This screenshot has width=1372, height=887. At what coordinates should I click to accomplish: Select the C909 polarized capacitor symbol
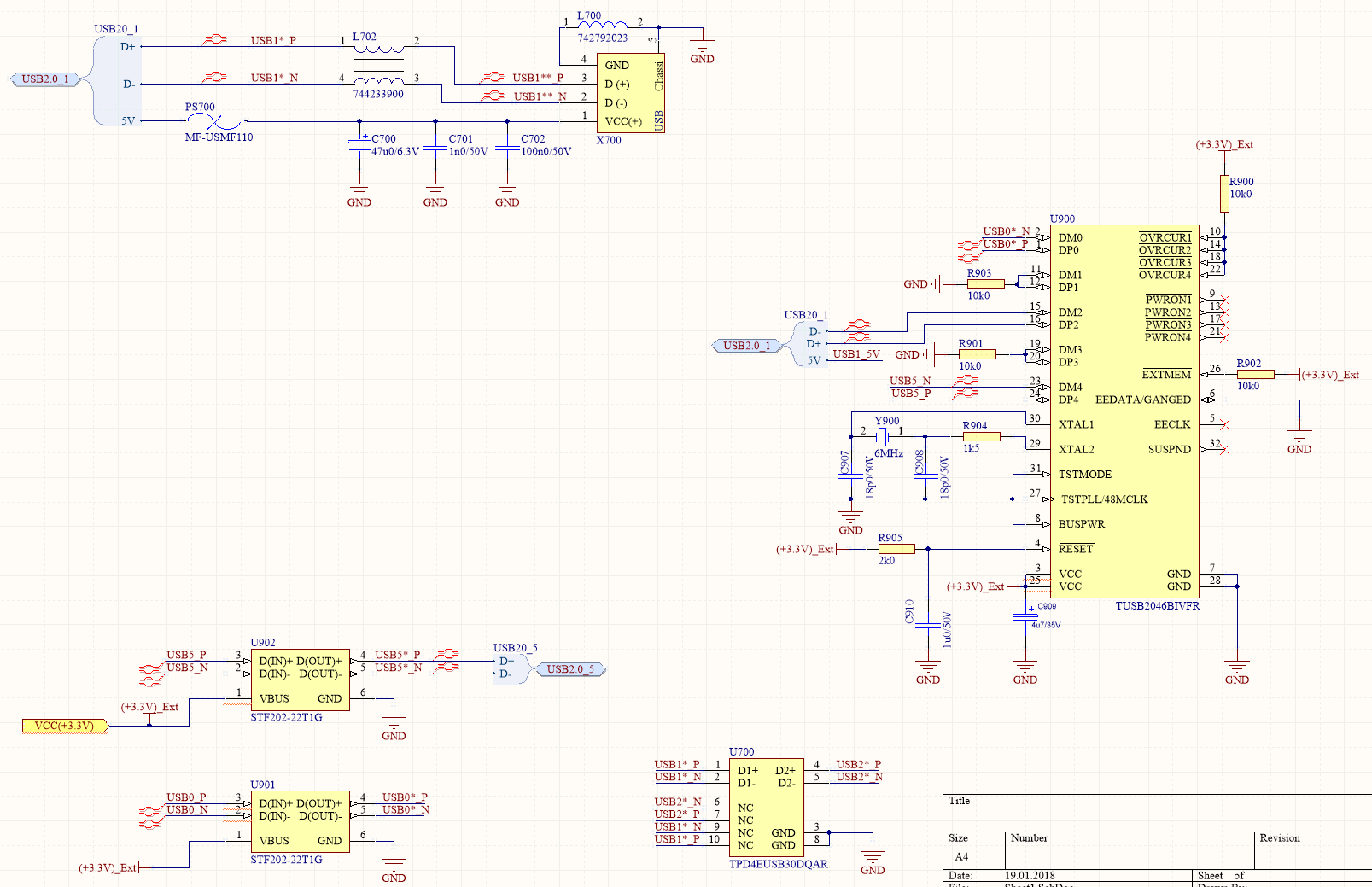click(x=1025, y=616)
